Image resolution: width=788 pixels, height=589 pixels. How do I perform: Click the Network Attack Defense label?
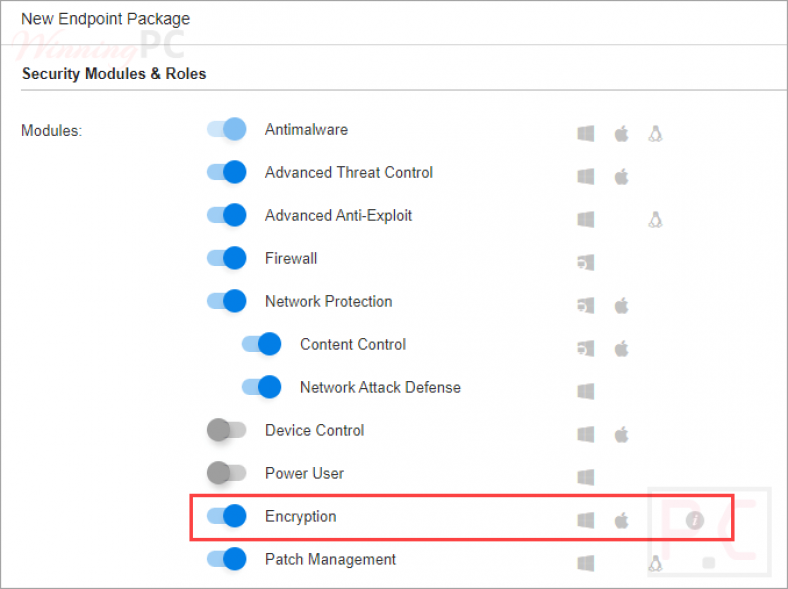point(380,387)
